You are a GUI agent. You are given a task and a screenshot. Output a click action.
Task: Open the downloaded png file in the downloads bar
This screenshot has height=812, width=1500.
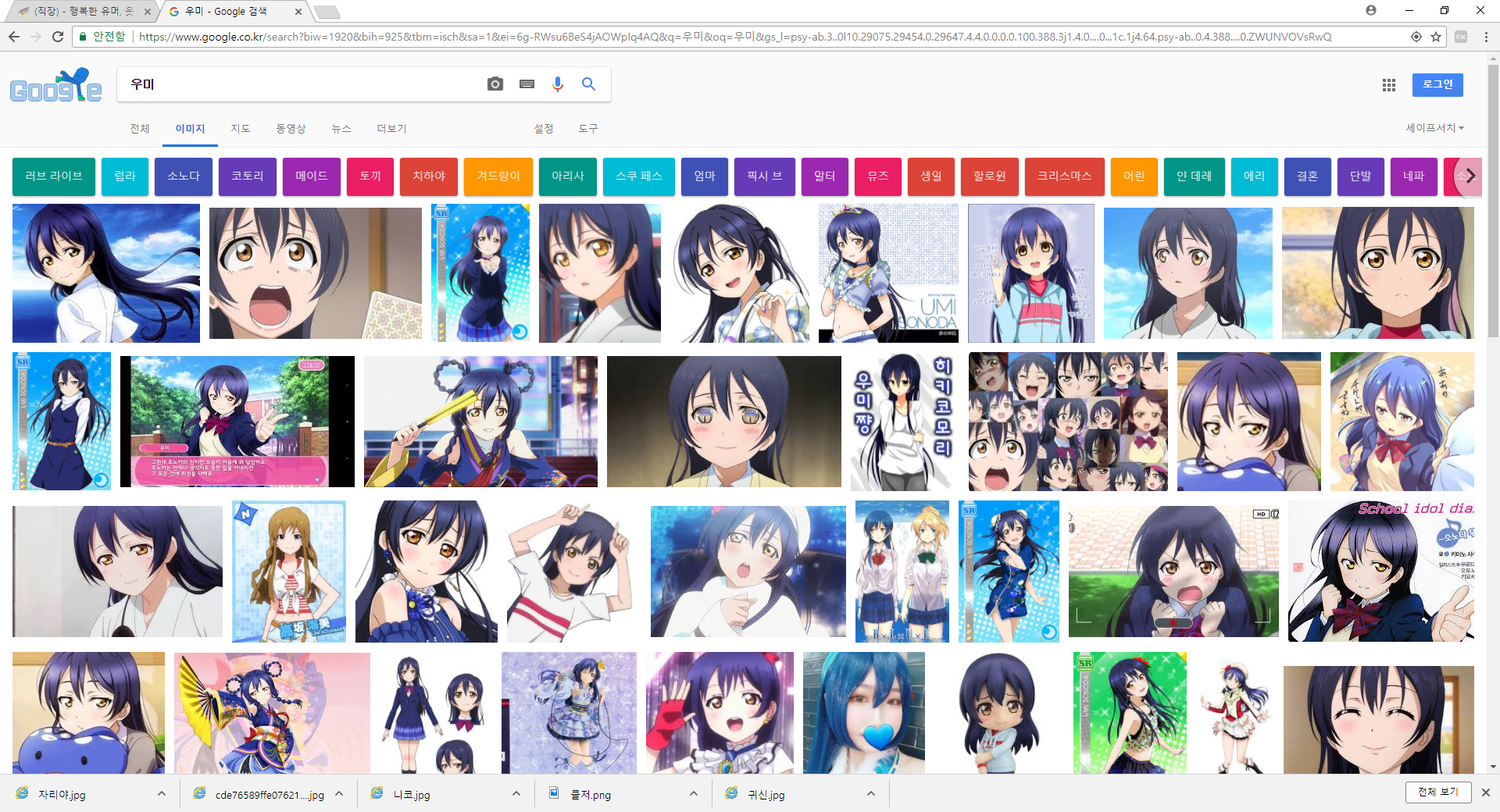click(x=591, y=795)
